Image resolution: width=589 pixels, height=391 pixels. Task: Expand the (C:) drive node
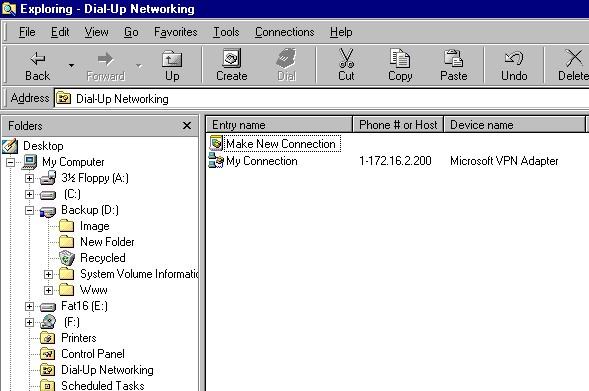pos(30,195)
